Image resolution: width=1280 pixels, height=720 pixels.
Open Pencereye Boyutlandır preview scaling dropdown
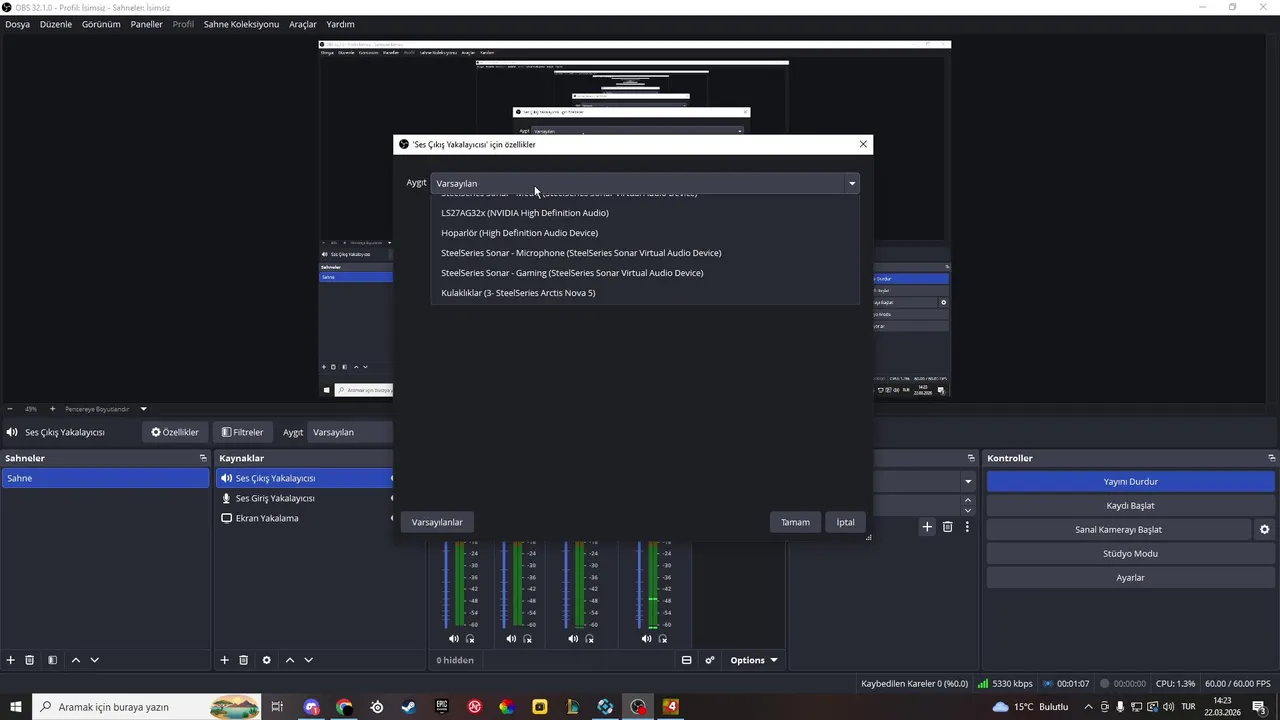coord(106,408)
